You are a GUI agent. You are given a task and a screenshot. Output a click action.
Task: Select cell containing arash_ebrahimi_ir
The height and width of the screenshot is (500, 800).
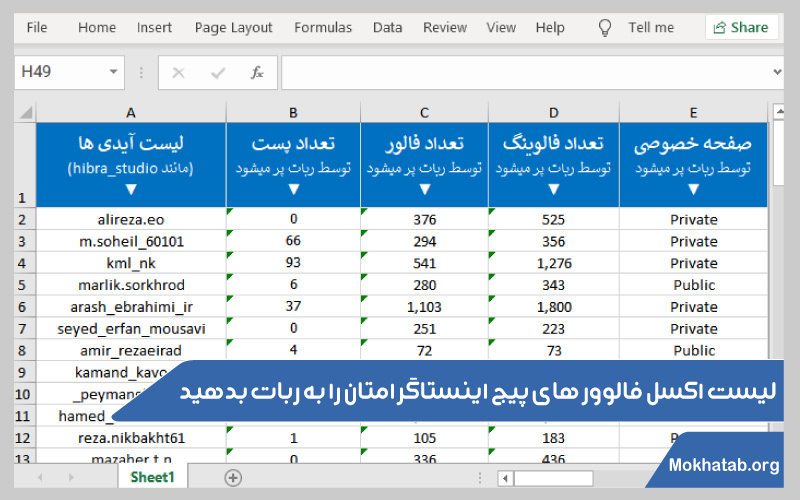pos(131,307)
